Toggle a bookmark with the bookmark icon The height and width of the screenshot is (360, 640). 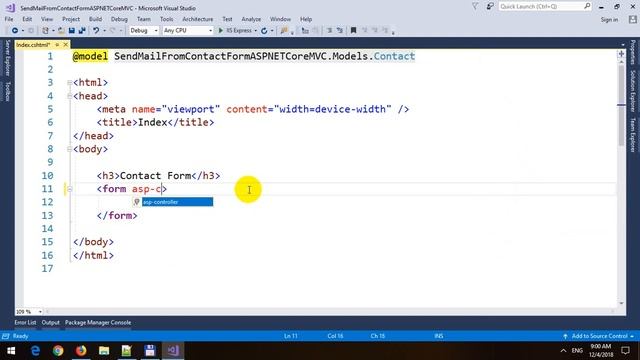(354, 31)
